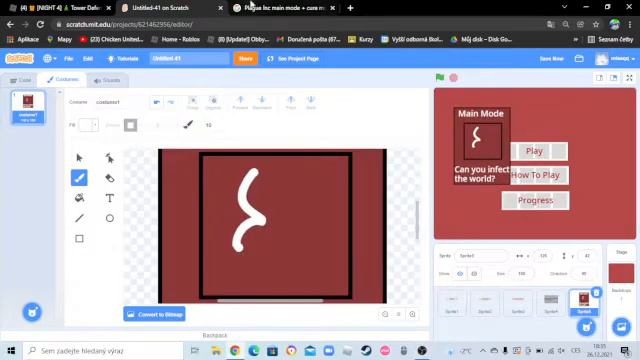The height and width of the screenshot is (360, 640).
Task: Select the Reshape tool
Action: click(109, 158)
